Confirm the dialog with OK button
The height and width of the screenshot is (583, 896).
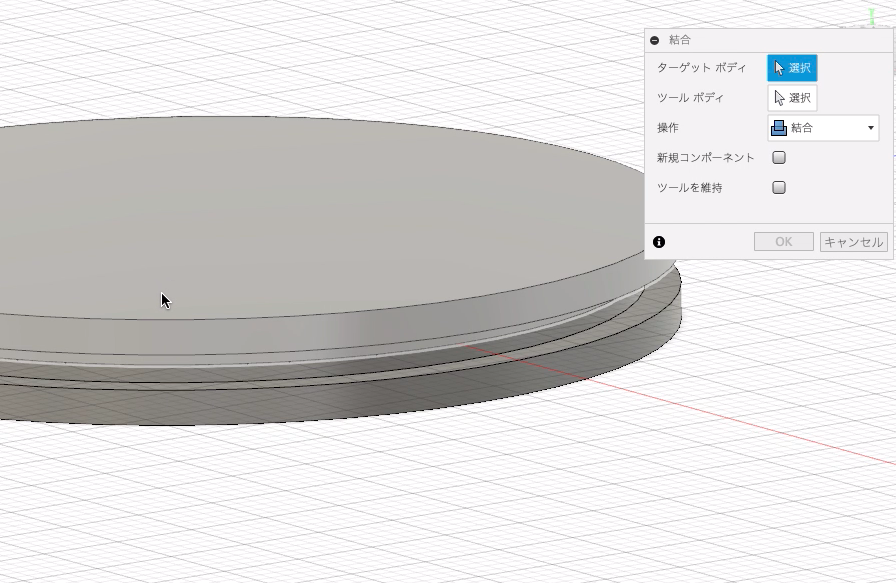784,242
